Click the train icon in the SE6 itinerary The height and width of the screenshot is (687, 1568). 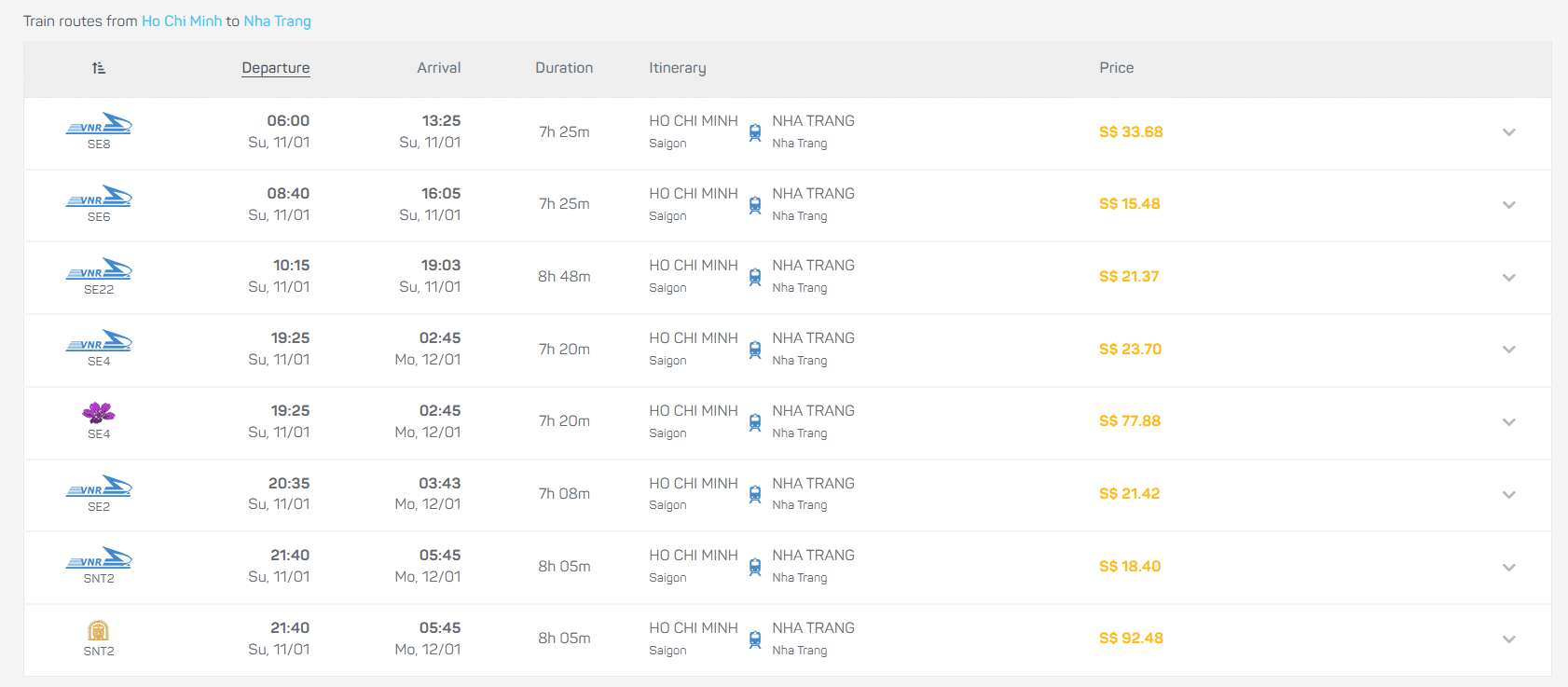click(x=755, y=205)
